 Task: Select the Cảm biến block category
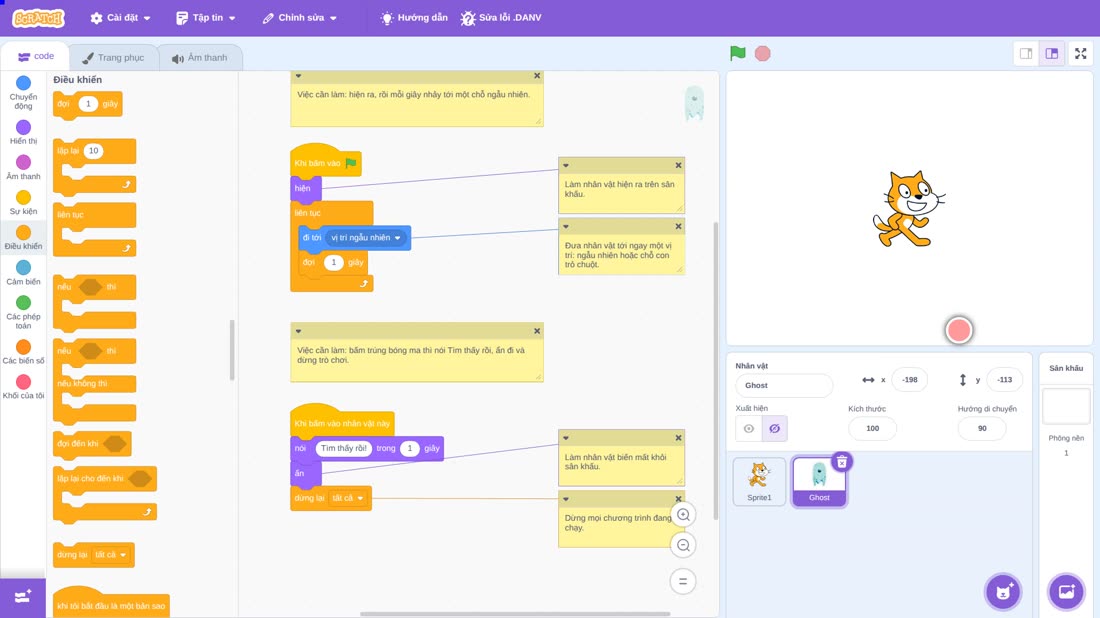tap(23, 273)
